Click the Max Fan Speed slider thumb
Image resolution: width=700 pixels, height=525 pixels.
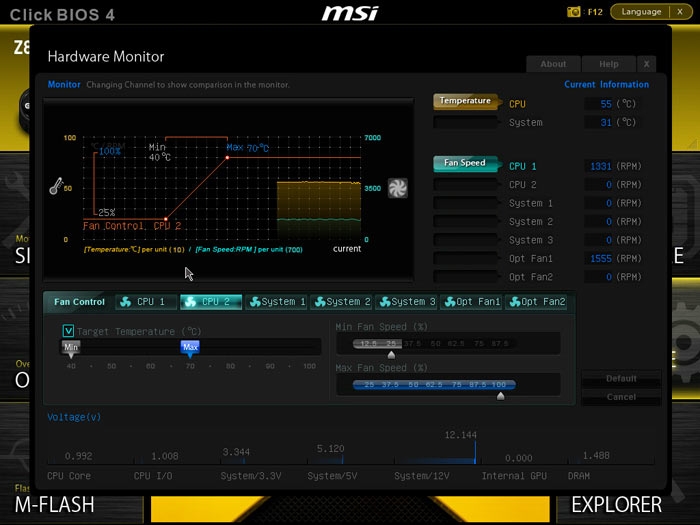coord(500,396)
